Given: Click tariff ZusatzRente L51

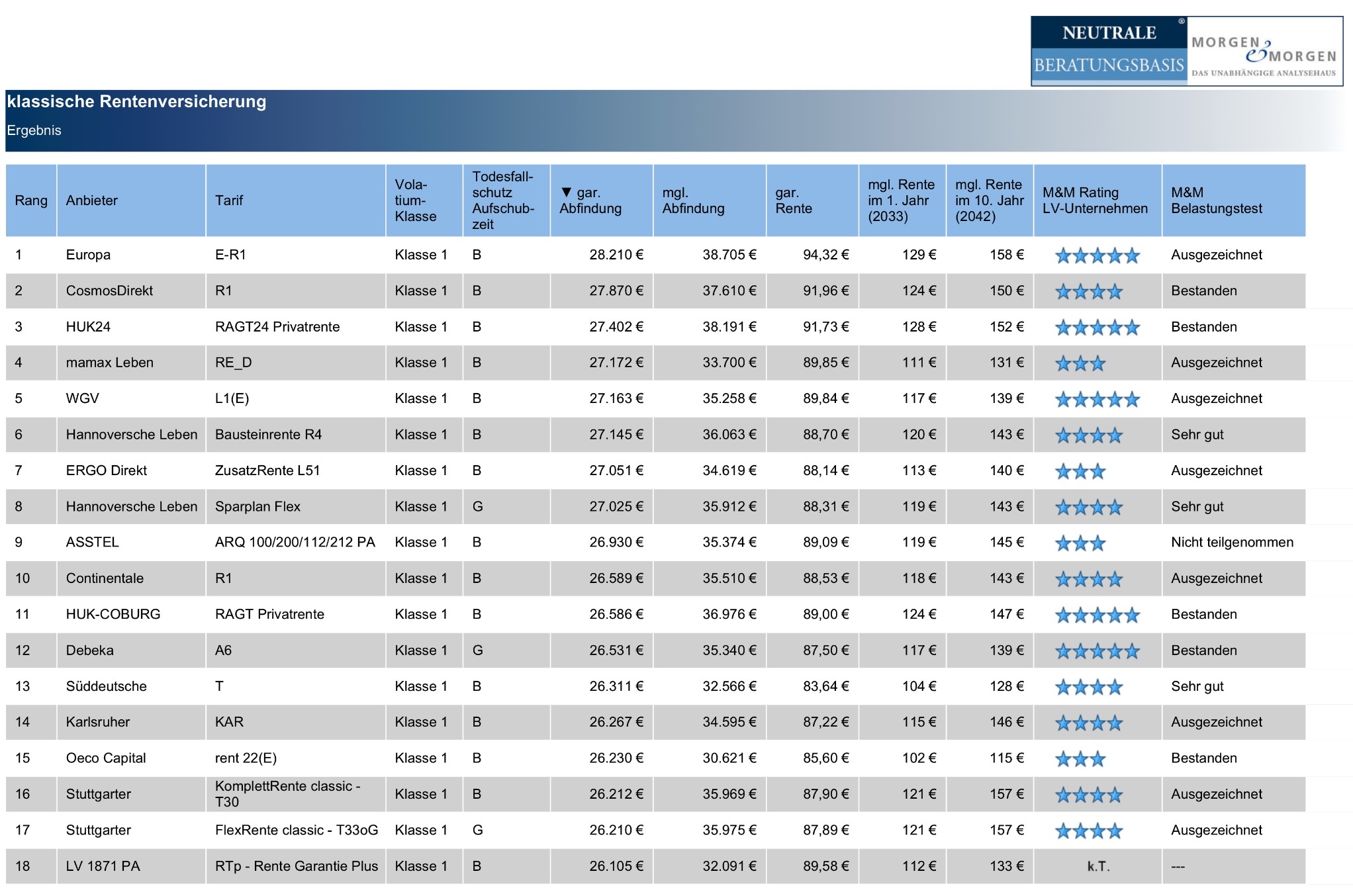Looking at the screenshot, I should [x=267, y=470].
